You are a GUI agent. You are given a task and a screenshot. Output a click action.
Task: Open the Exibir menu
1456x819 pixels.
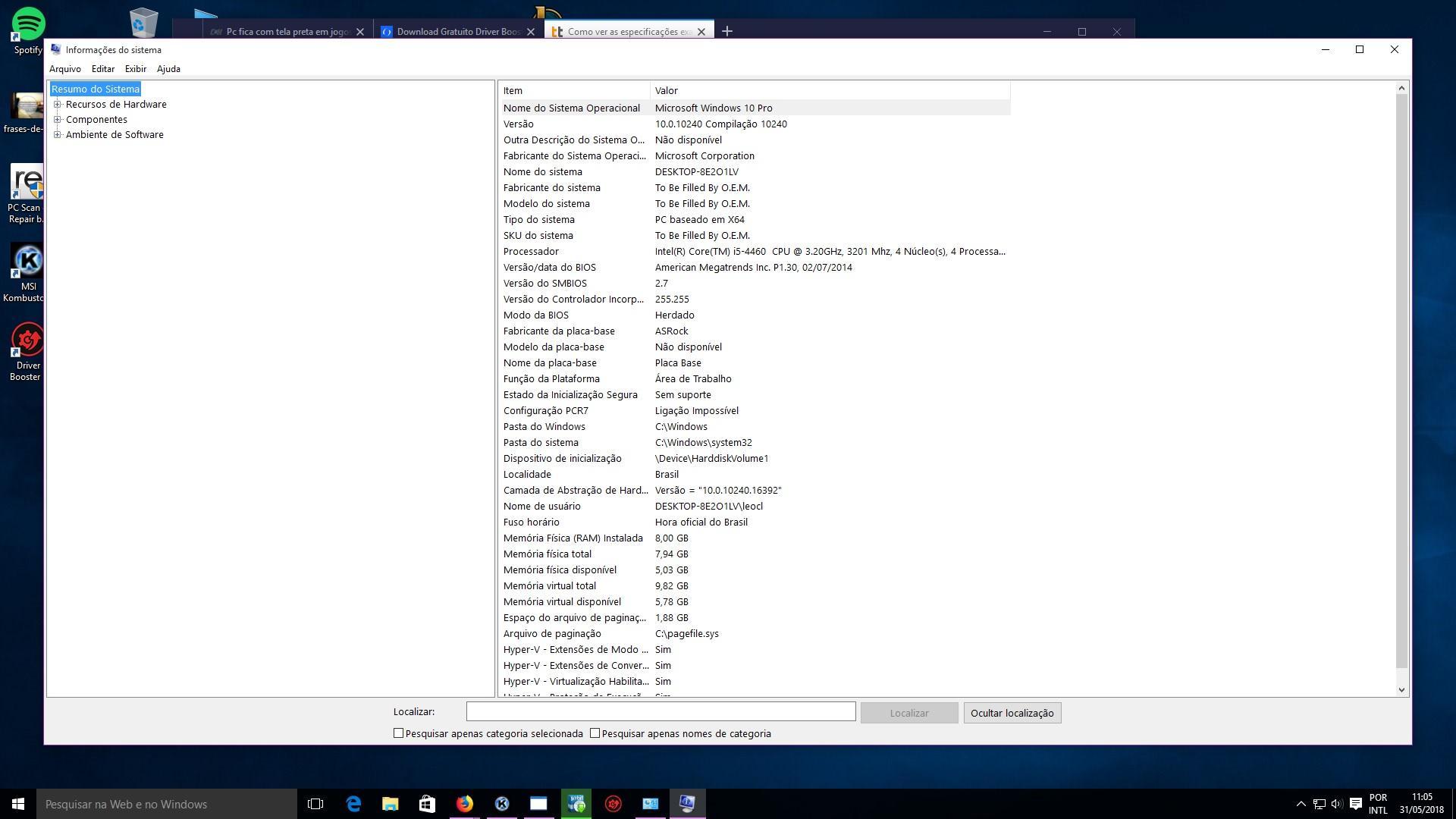tap(136, 69)
